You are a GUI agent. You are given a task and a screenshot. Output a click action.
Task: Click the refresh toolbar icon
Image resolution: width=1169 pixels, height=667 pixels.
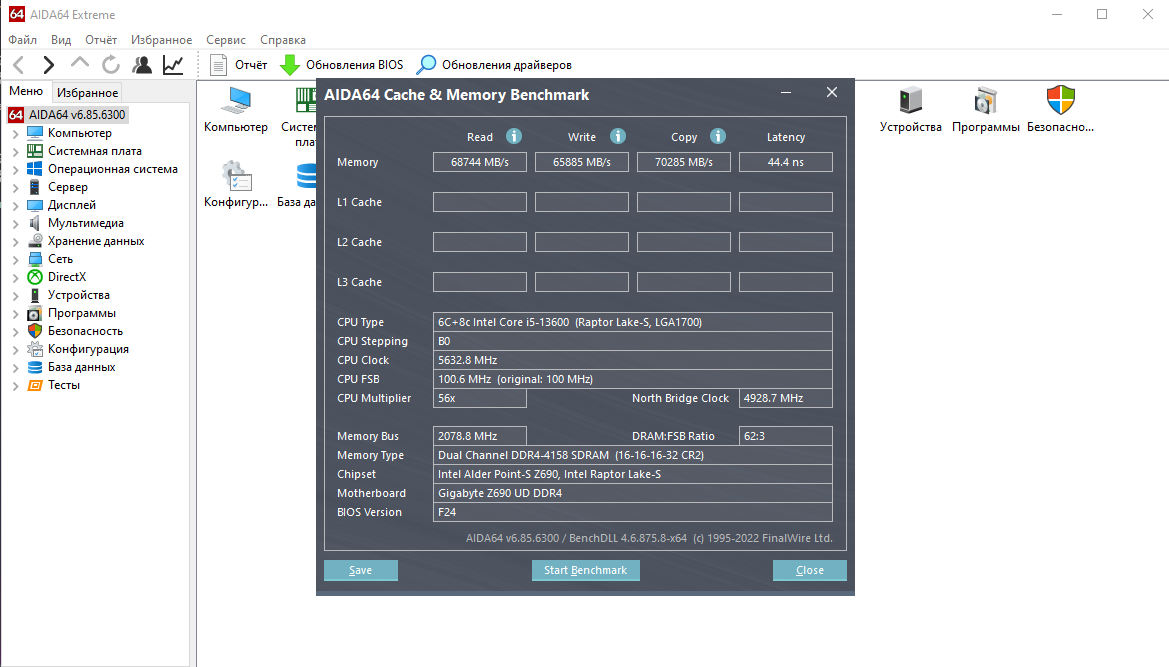[110, 65]
